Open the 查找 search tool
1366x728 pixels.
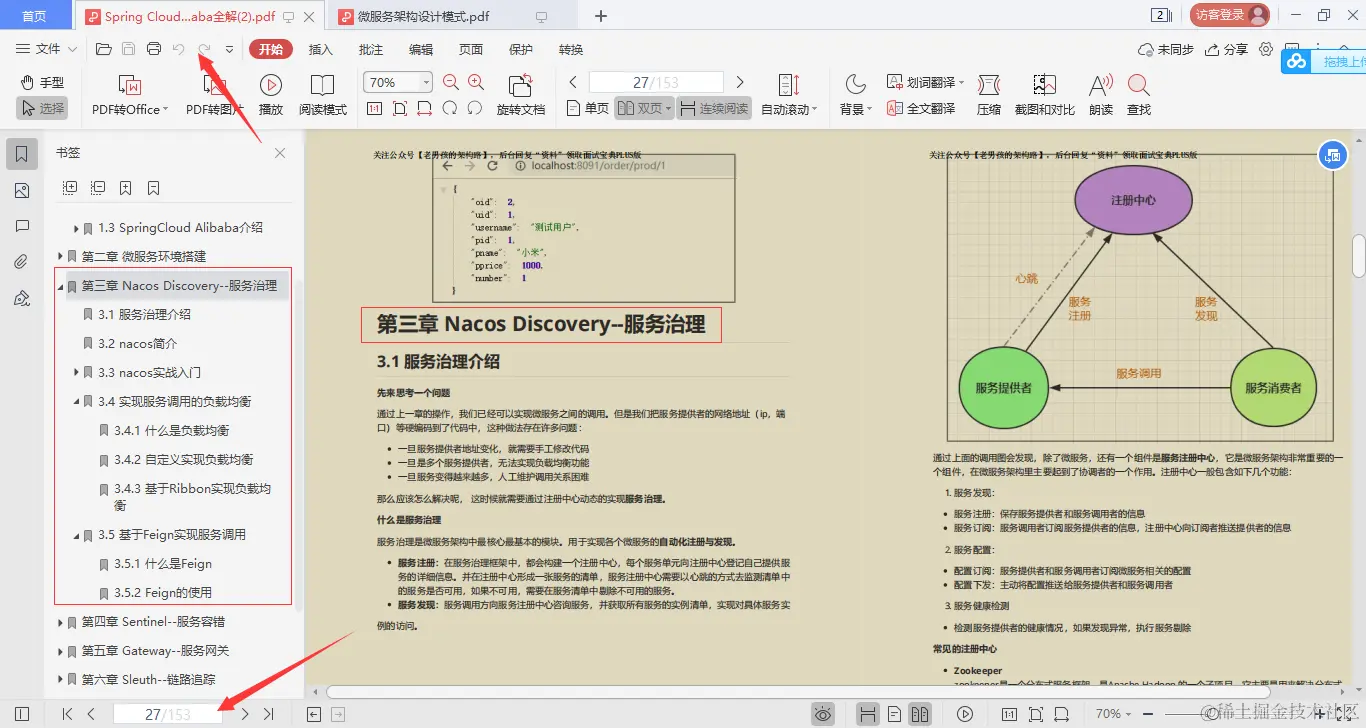click(1138, 95)
